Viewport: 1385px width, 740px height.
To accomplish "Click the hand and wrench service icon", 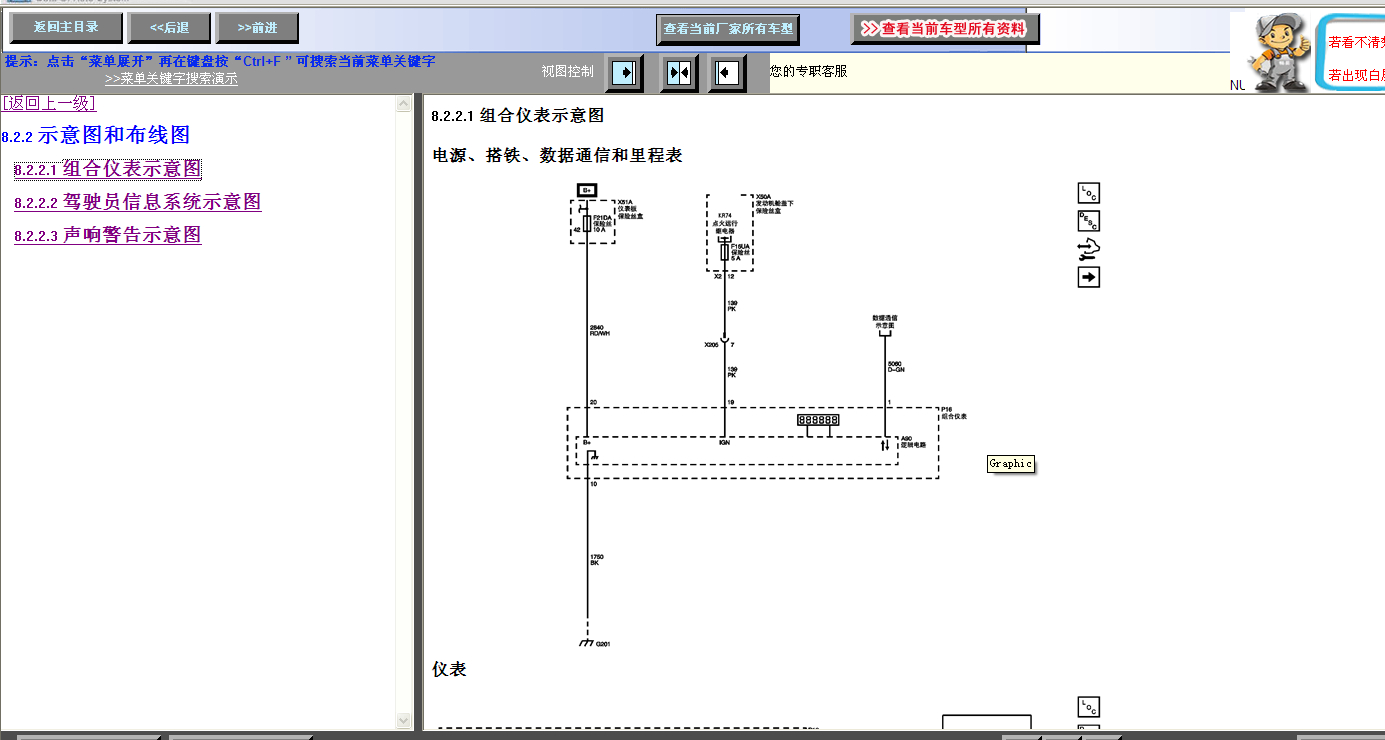I will click(1089, 249).
